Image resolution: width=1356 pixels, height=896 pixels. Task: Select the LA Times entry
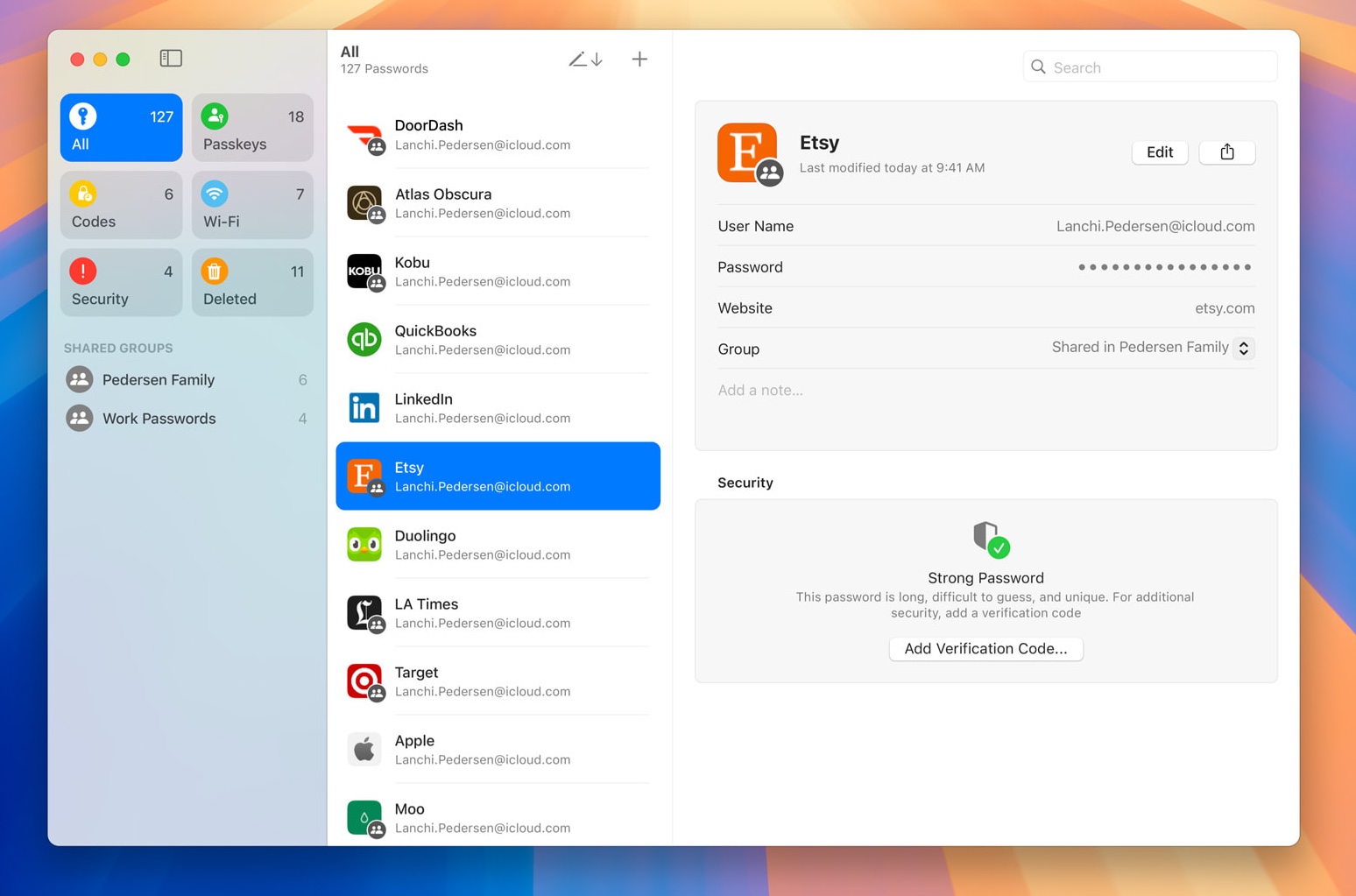click(498, 613)
